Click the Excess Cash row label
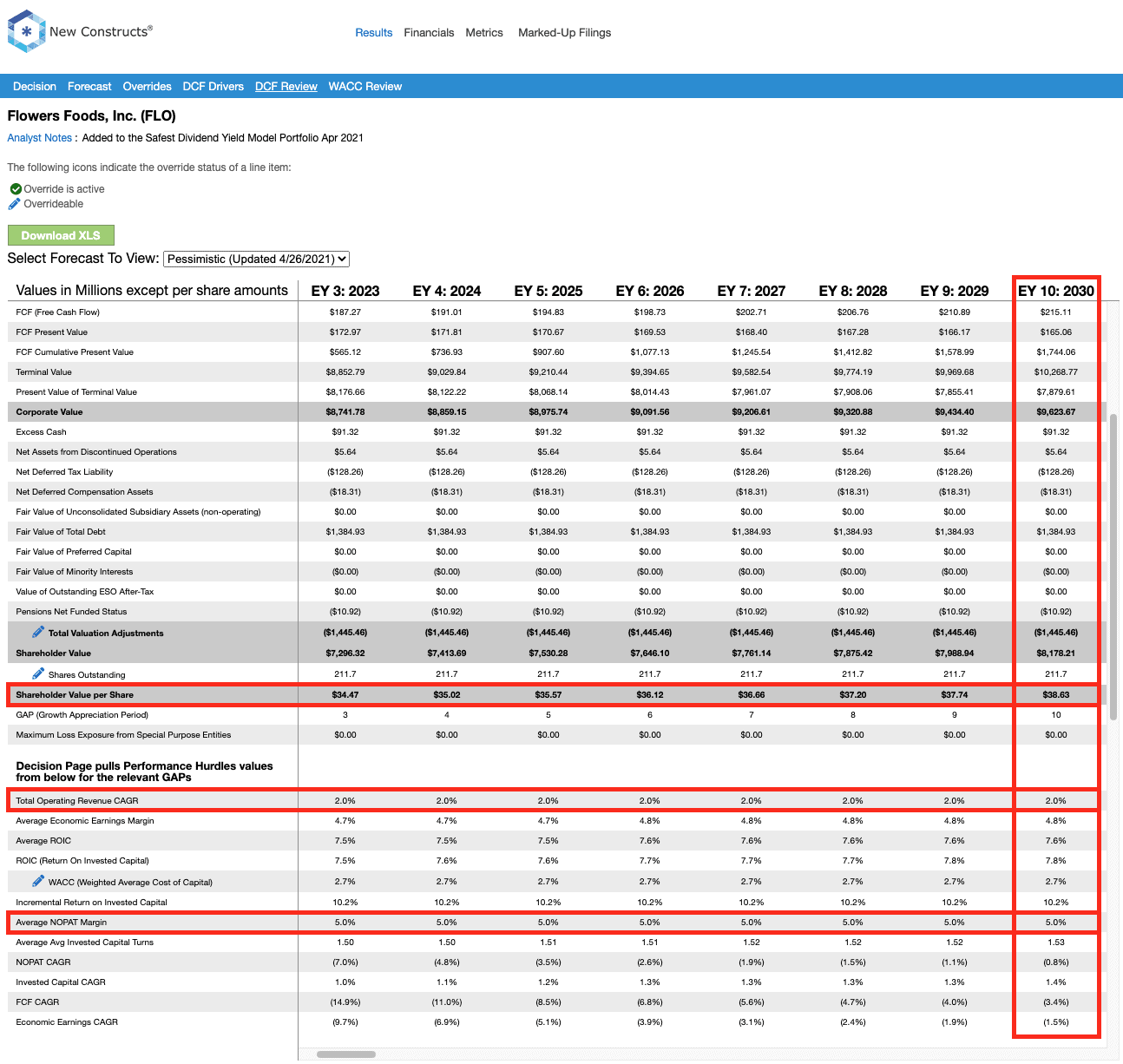This screenshot has height=1064, width=1123. coord(41,432)
